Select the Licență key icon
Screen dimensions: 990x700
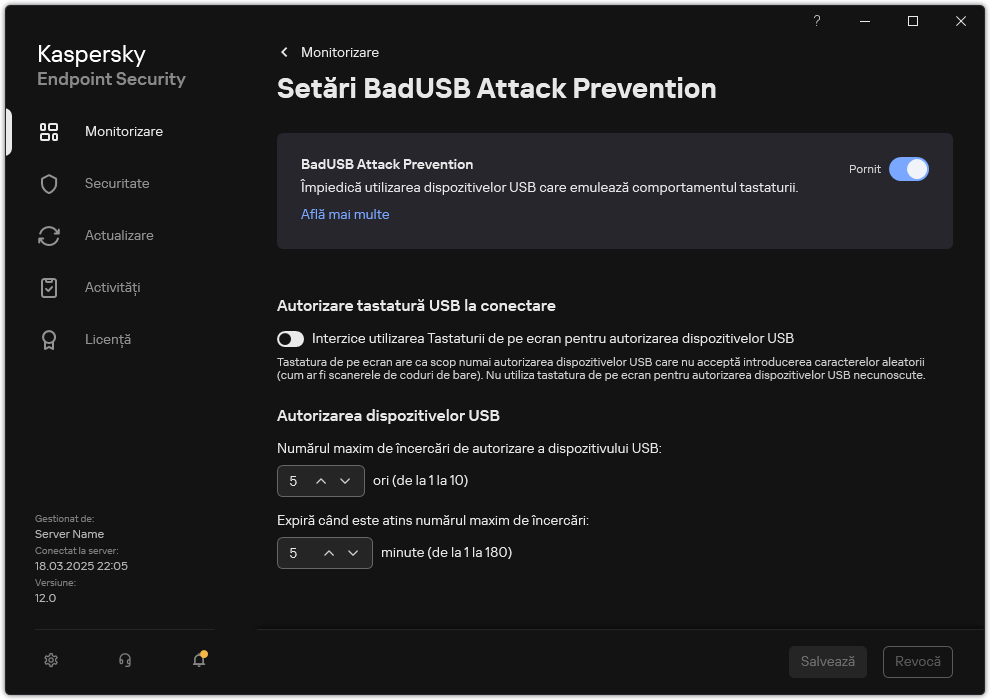click(x=49, y=339)
